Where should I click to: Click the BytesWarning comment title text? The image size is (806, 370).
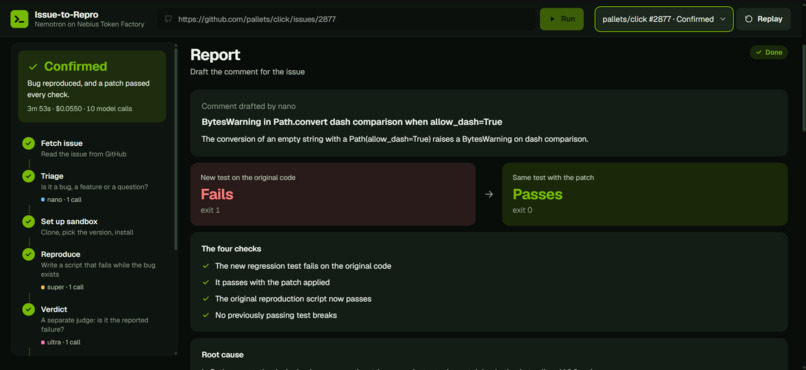coord(352,122)
